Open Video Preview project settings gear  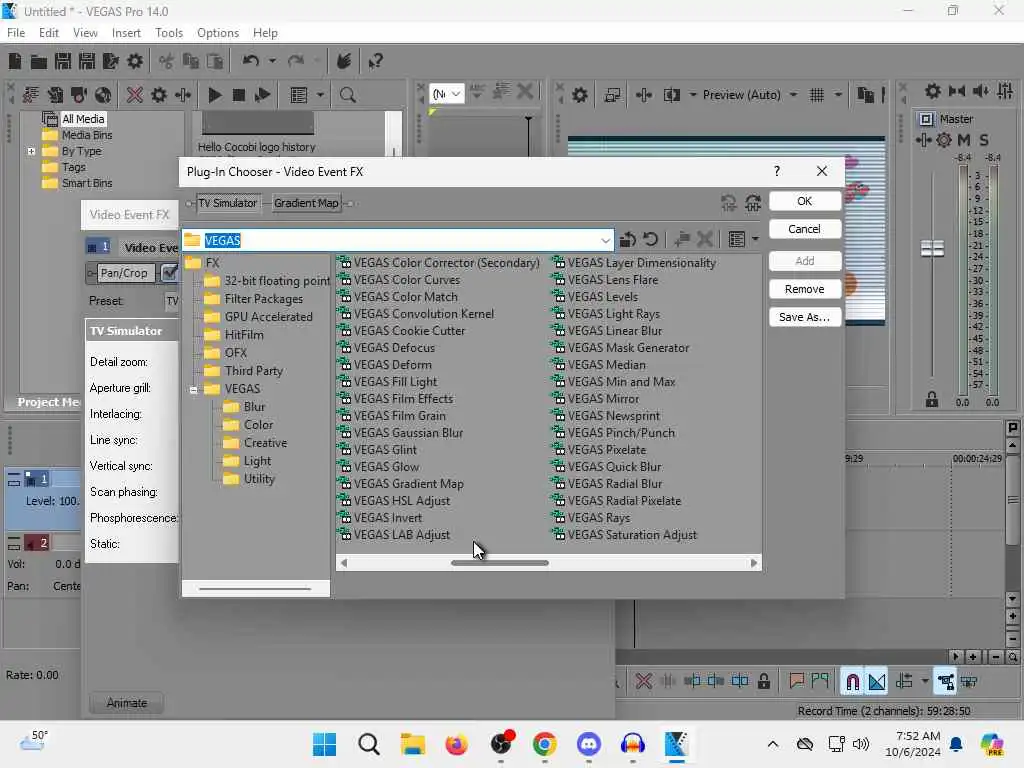[x=579, y=95]
